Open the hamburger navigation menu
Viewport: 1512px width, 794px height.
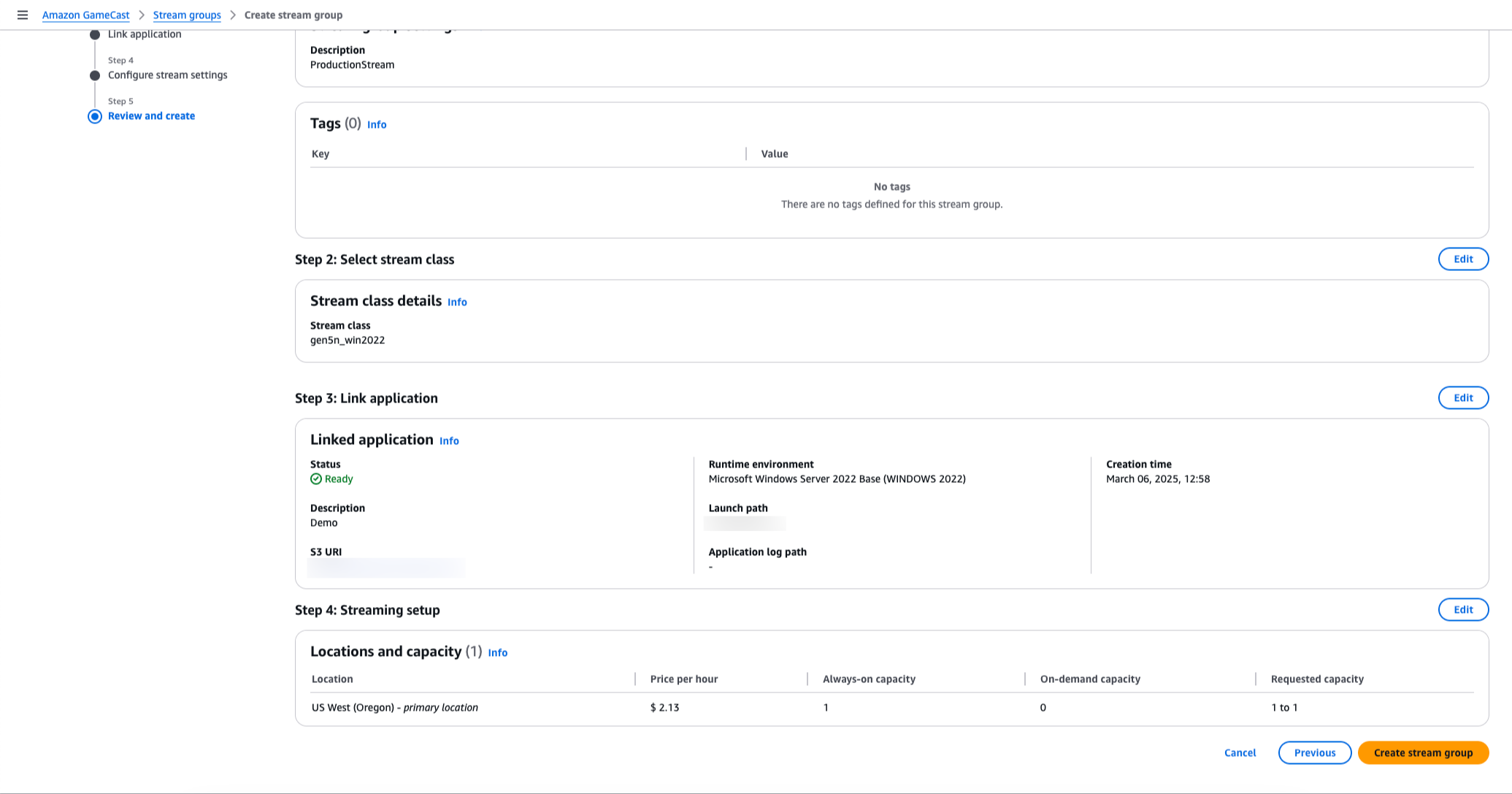click(23, 15)
